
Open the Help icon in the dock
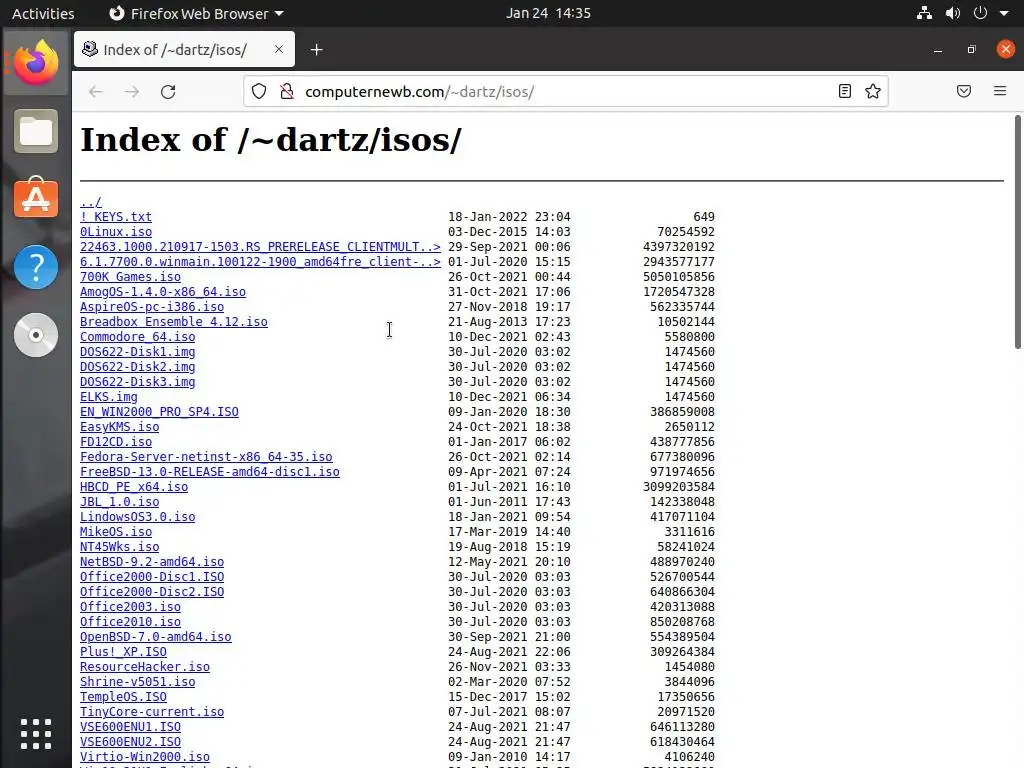pyautogui.click(x=36, y=266)
